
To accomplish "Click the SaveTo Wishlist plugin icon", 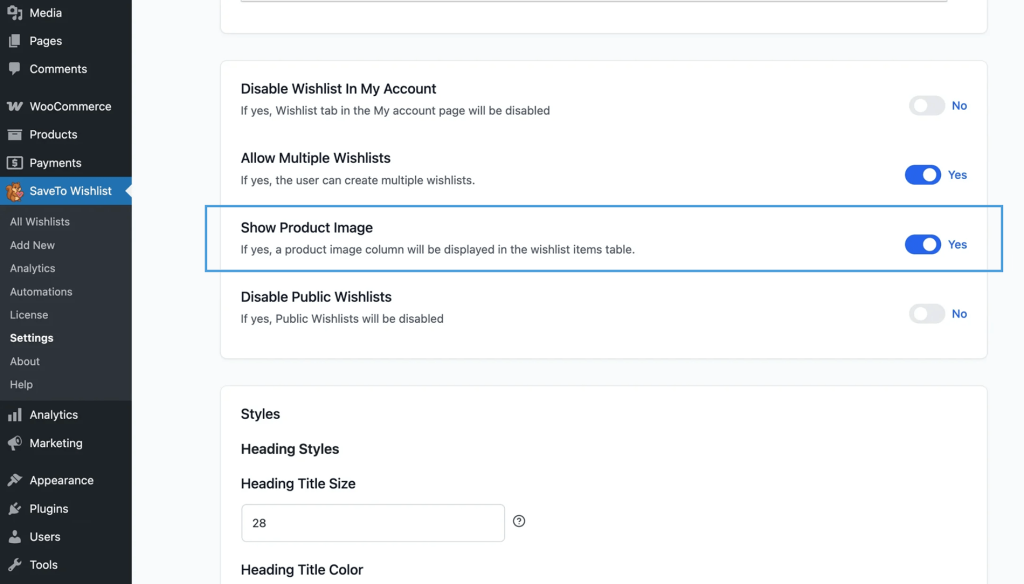I will (14, 190).
